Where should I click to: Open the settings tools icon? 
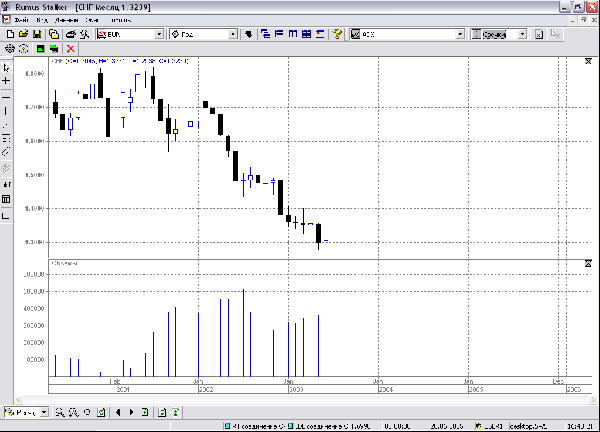pyautogui.click(x=84, y=34)
